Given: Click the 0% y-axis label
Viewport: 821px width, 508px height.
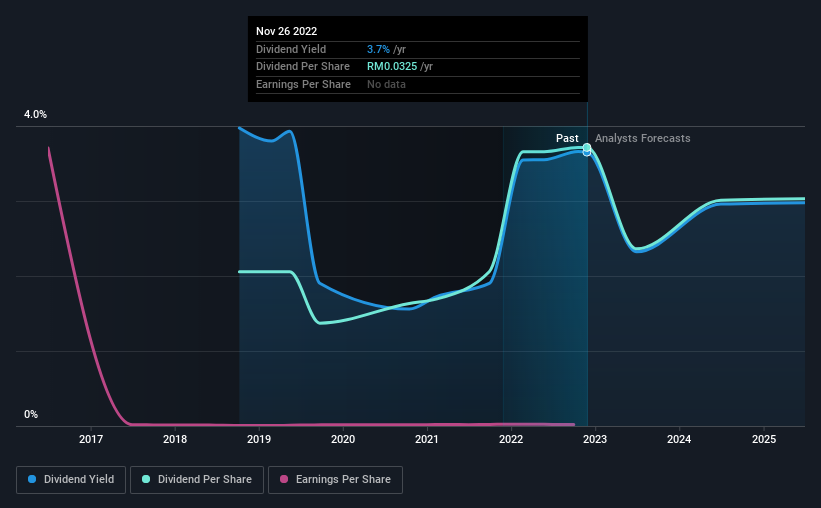Looking at the screenshot, I should (31, 414).
